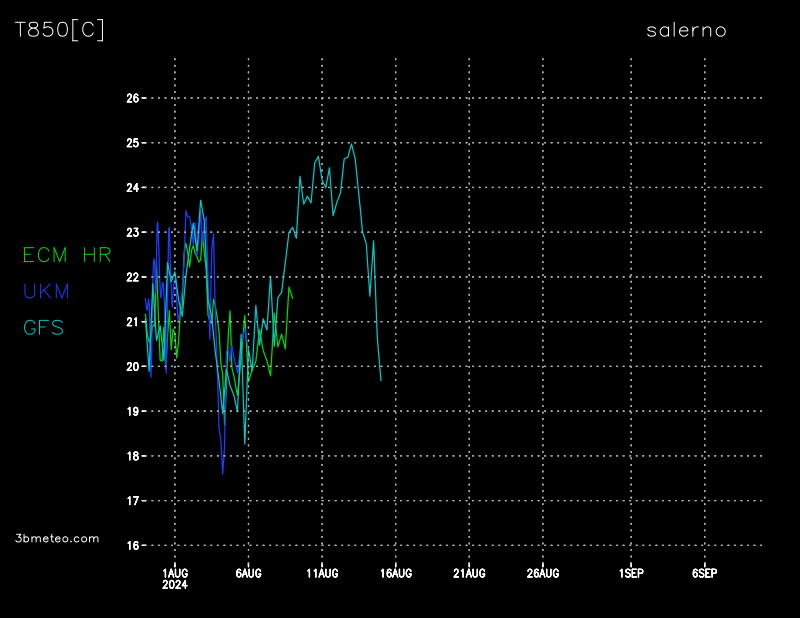Click the ECM HR legend entry
Screen dimensions: 800x618
[x=67, y=255]
